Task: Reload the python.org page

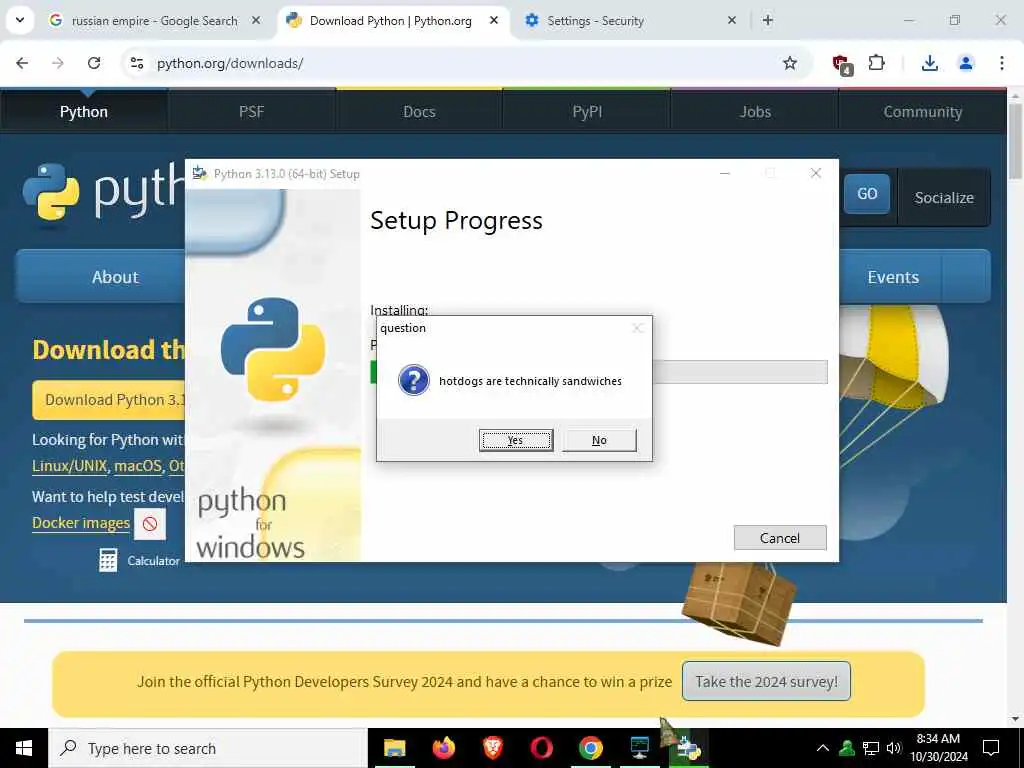Action: (x=94, y=63)
